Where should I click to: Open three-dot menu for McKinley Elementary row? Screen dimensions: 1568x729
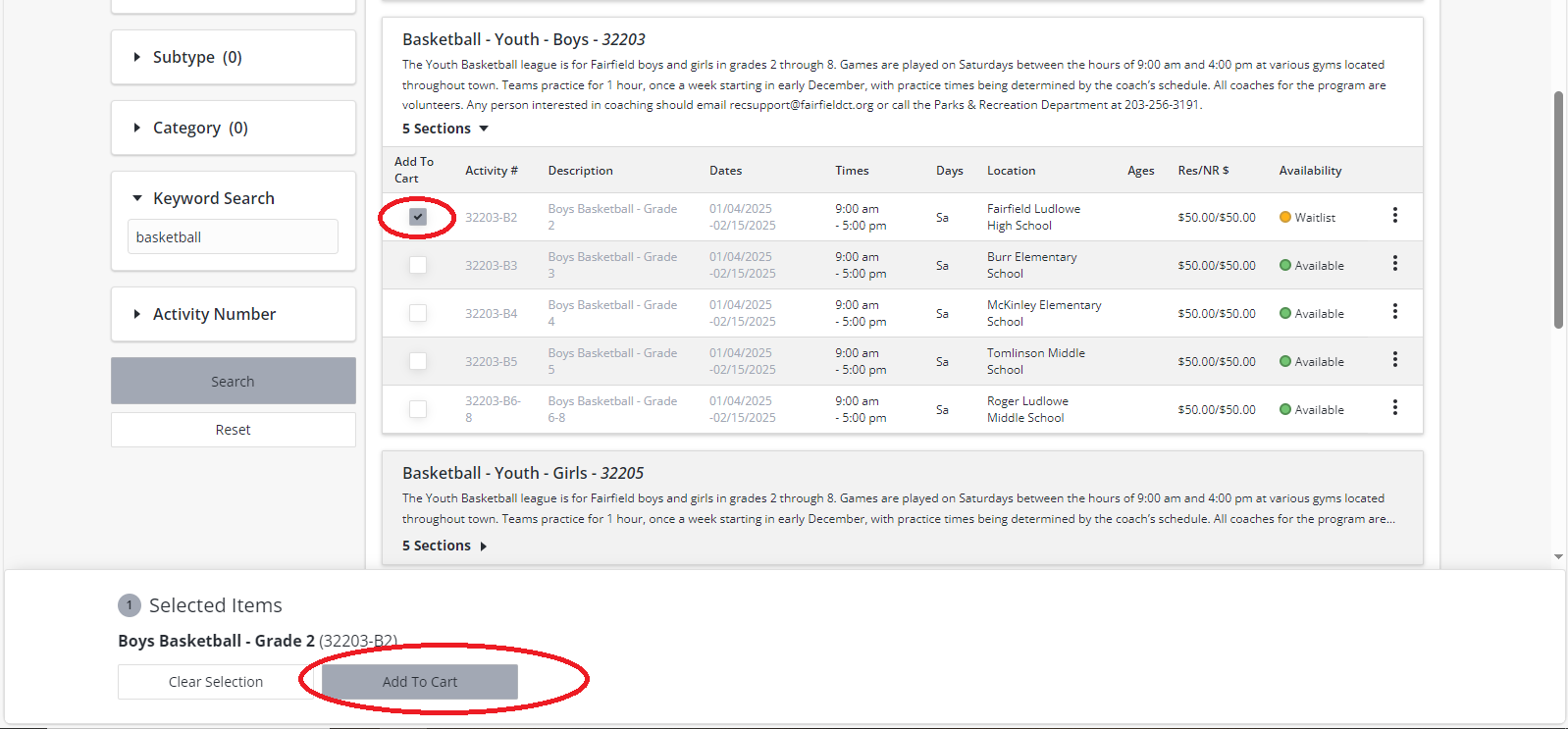pos(1394,312)
